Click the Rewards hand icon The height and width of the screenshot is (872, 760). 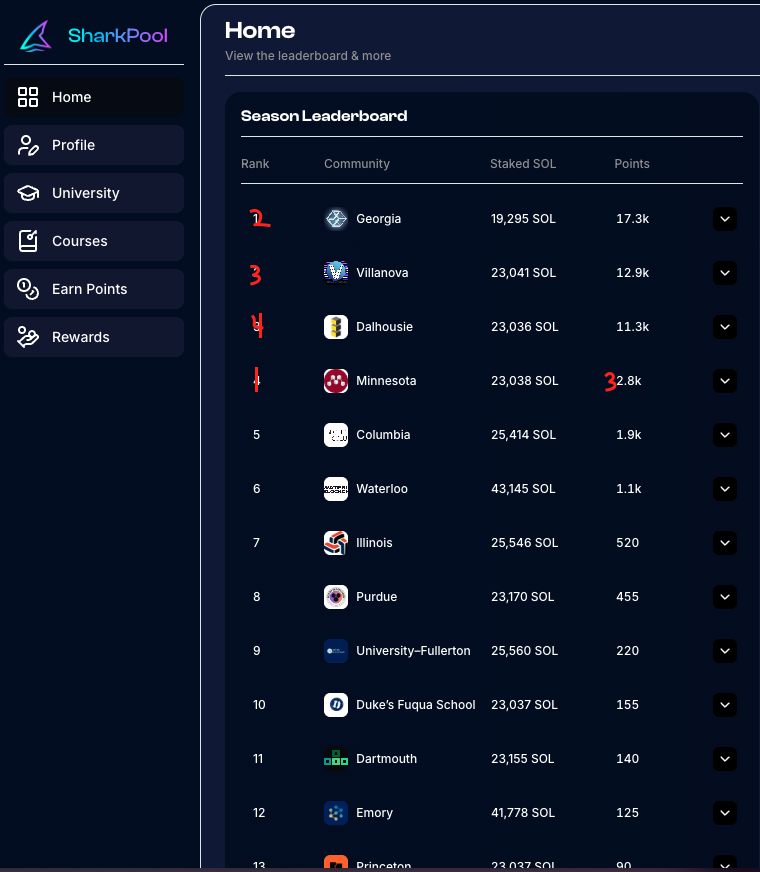point(28,337)
